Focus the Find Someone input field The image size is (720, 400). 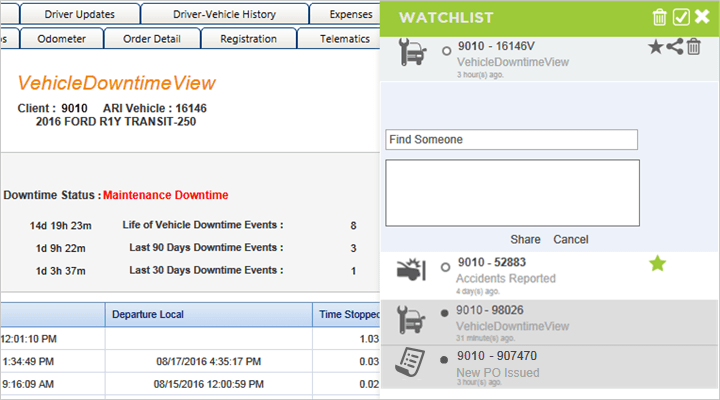click(512, 139)
